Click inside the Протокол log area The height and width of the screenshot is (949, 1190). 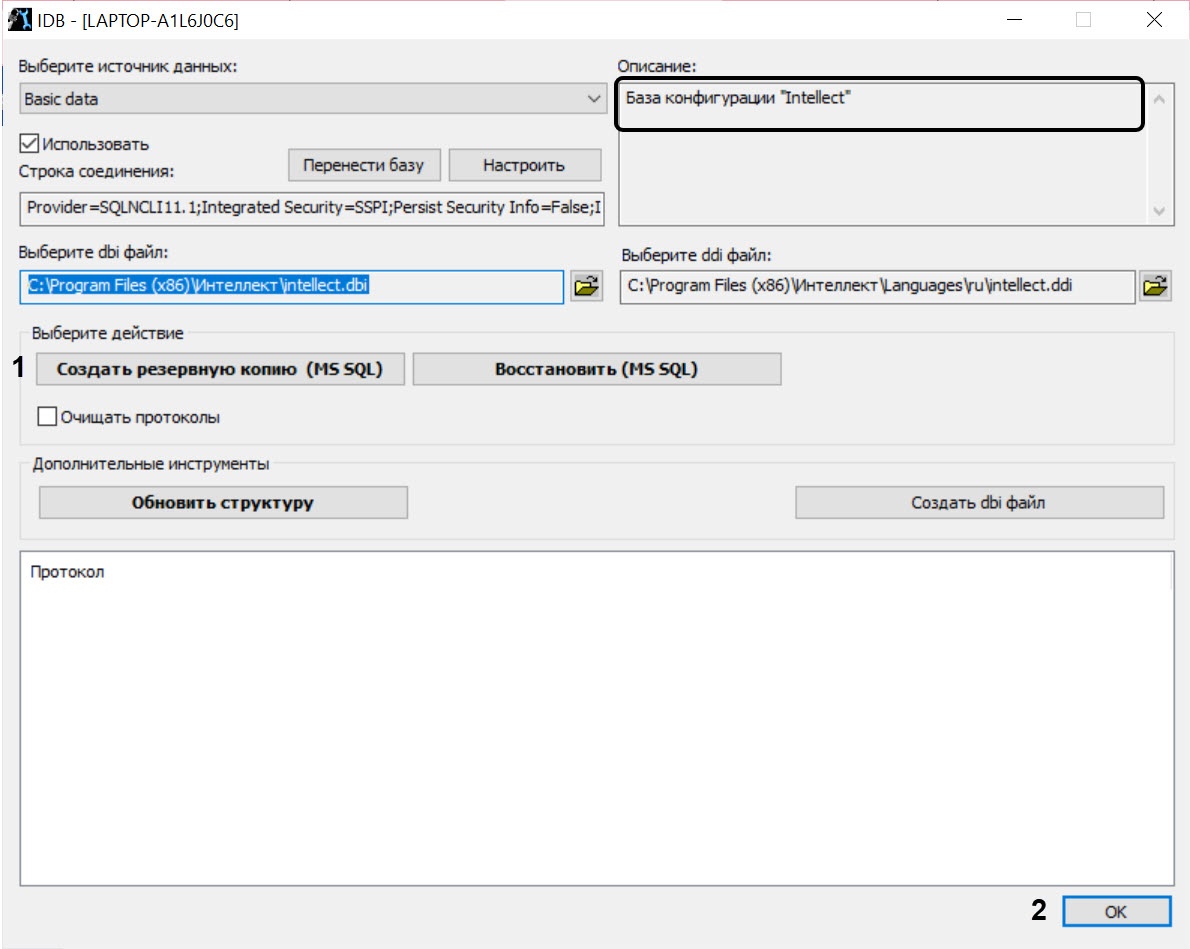[x=595, y=720]
